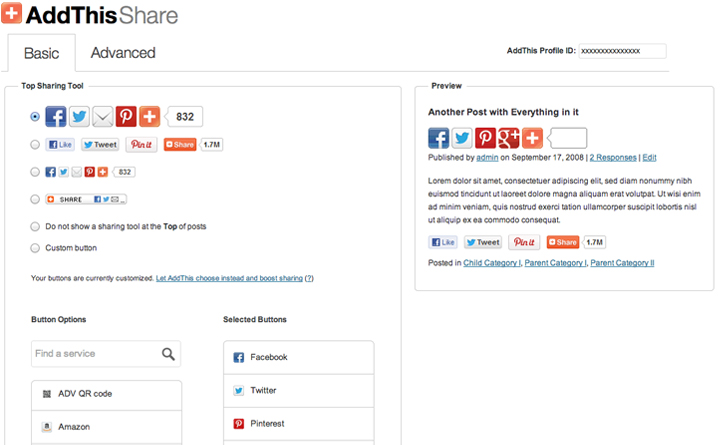The height and width of the screenshot is (445, 720).
Task: Open Child Category I link
Action: coord(492,263)
